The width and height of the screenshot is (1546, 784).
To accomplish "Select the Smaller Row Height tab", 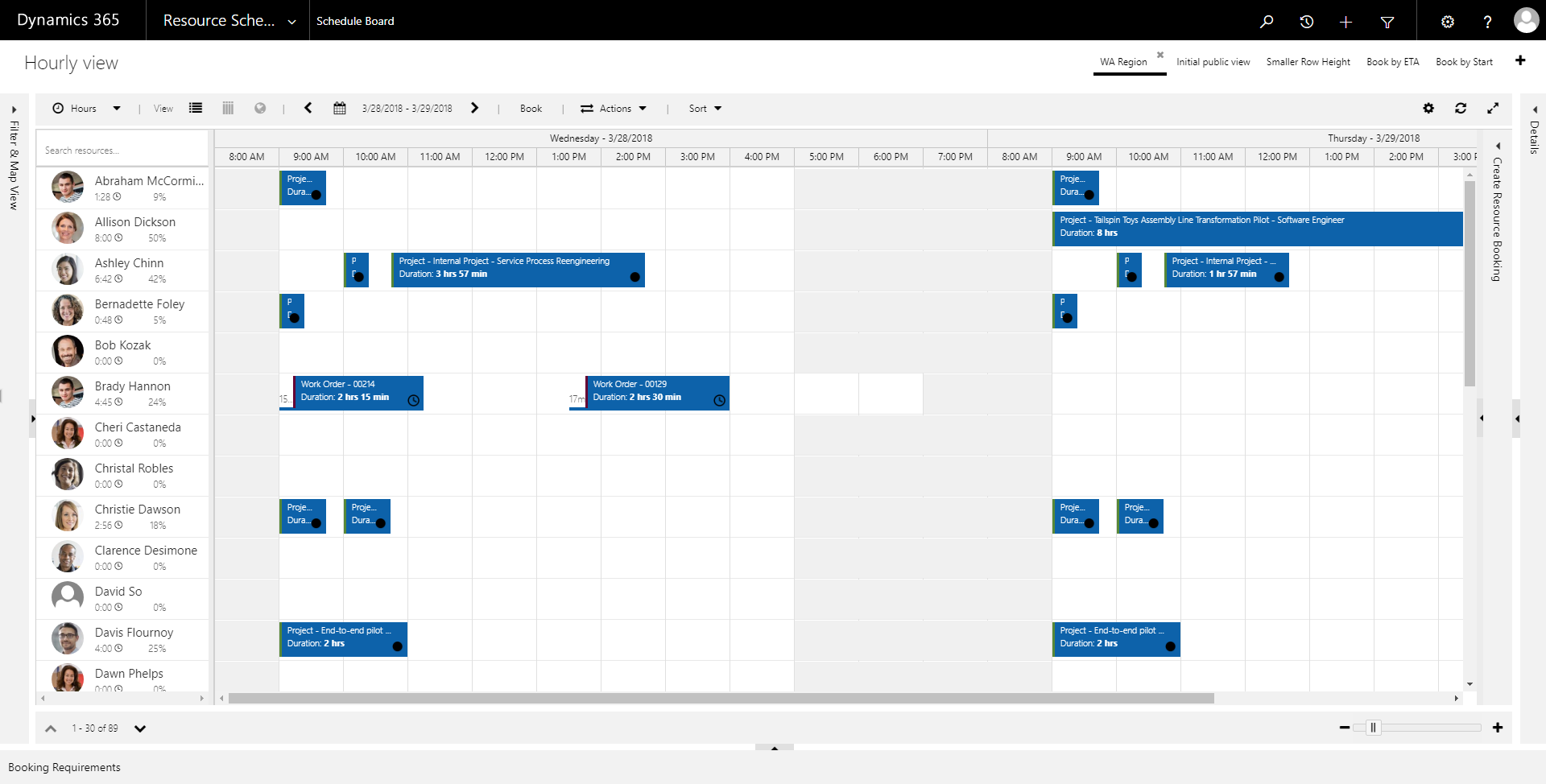I will [x=1308, y=62].
